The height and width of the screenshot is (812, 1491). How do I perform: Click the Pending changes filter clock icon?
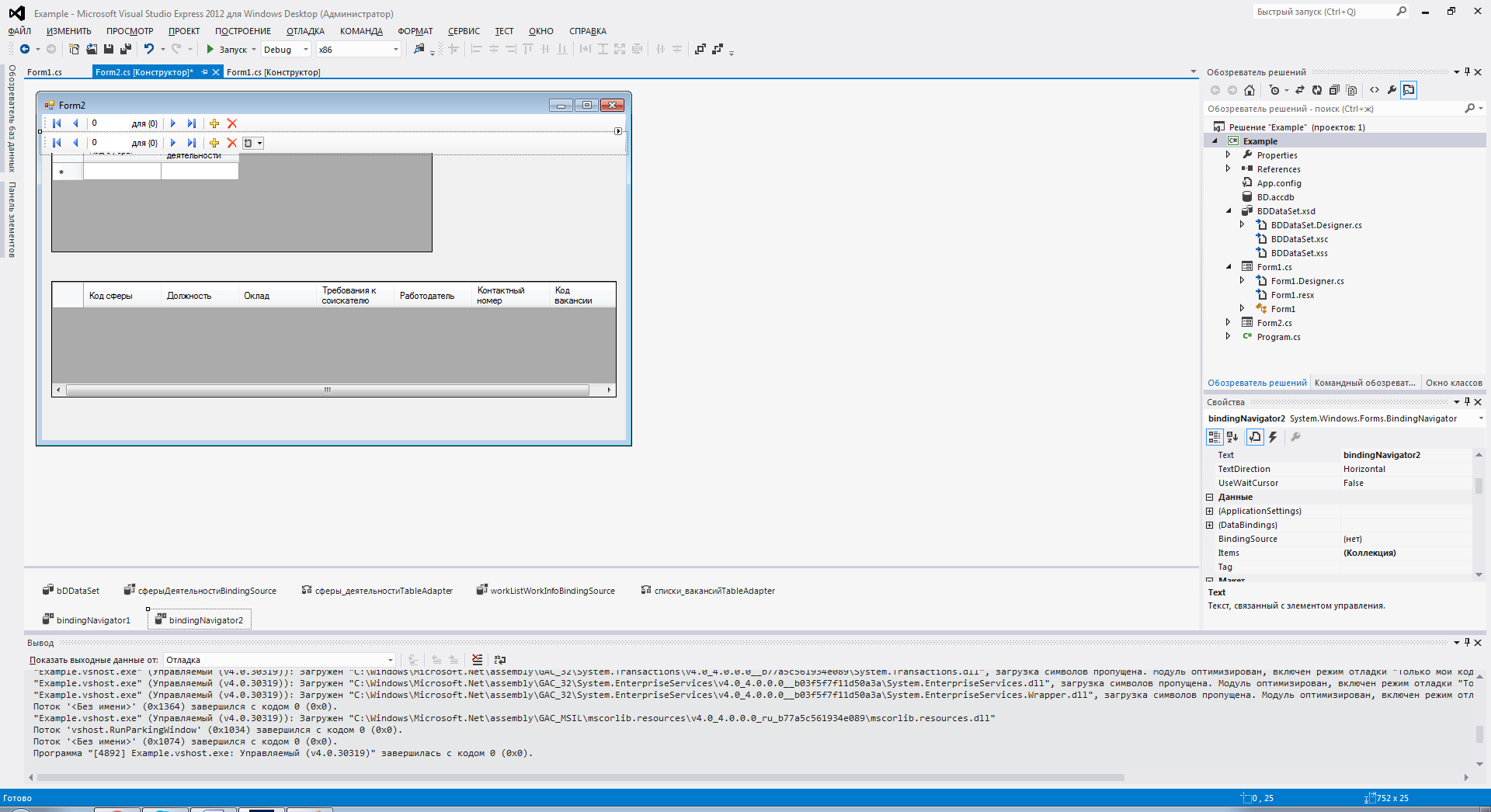[x=1274, y=90]
